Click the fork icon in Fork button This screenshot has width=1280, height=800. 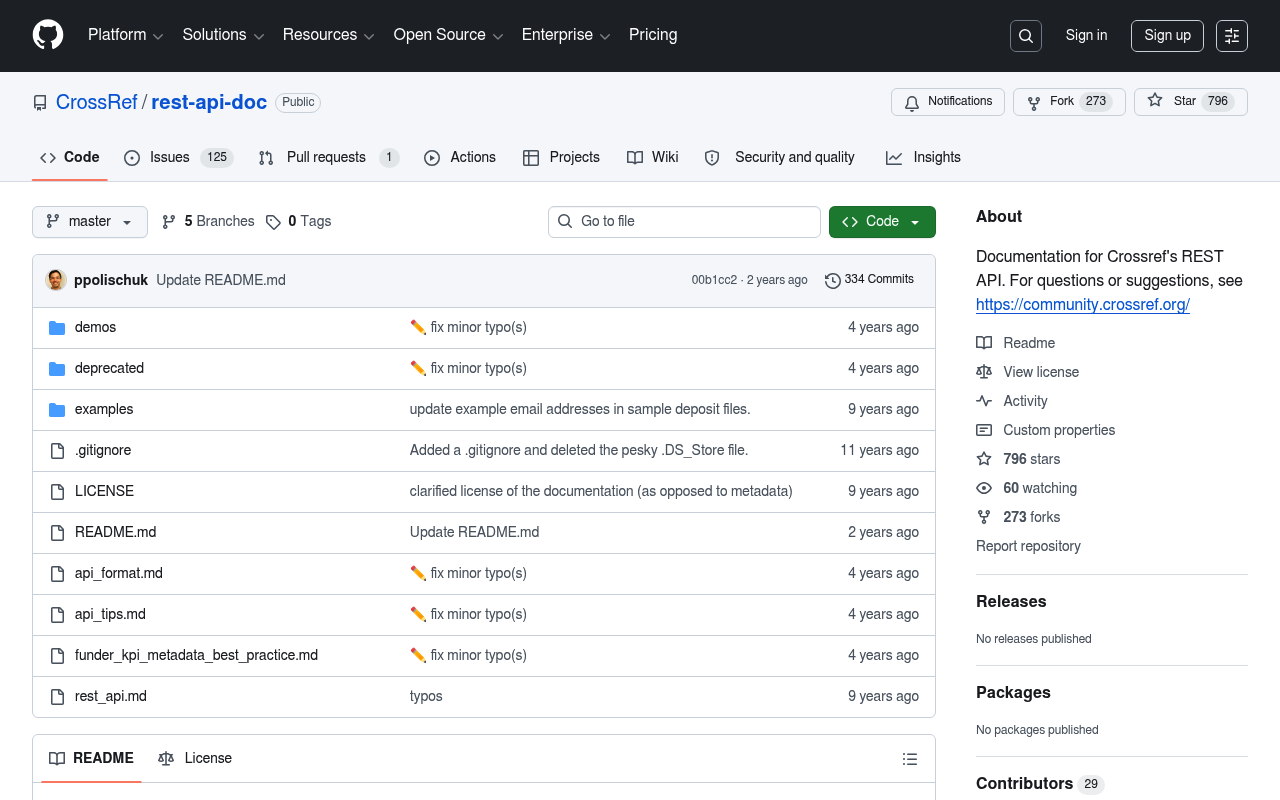[1034, 102]
